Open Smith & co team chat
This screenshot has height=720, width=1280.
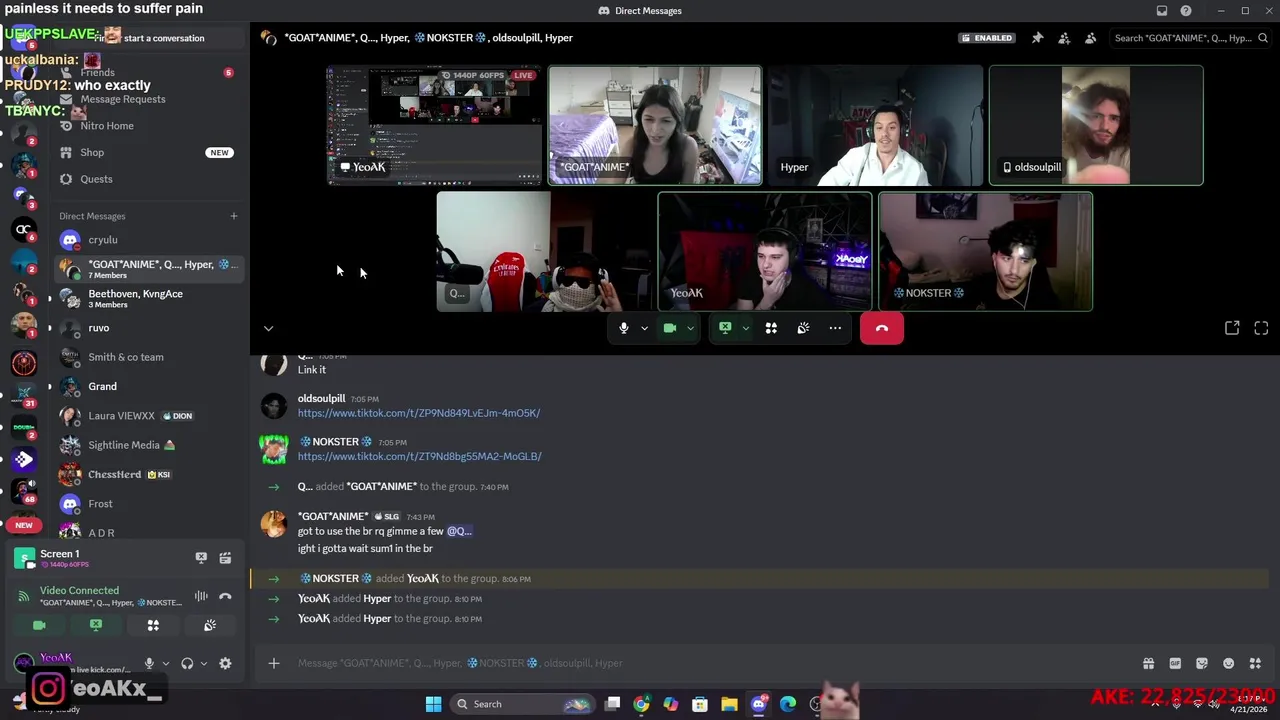tap(148, 357)
